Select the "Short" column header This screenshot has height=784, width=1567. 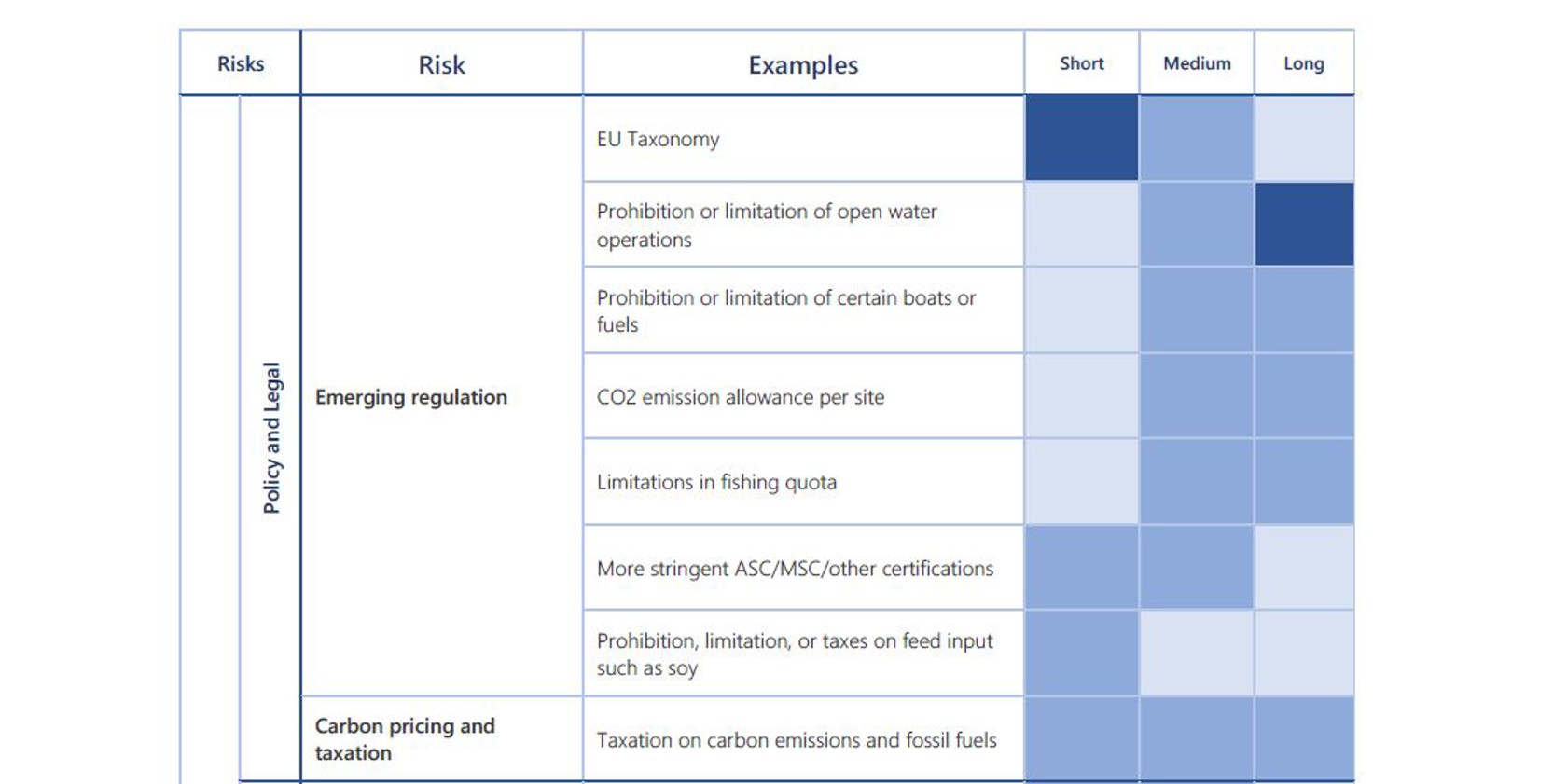[x=1081, y=63]
